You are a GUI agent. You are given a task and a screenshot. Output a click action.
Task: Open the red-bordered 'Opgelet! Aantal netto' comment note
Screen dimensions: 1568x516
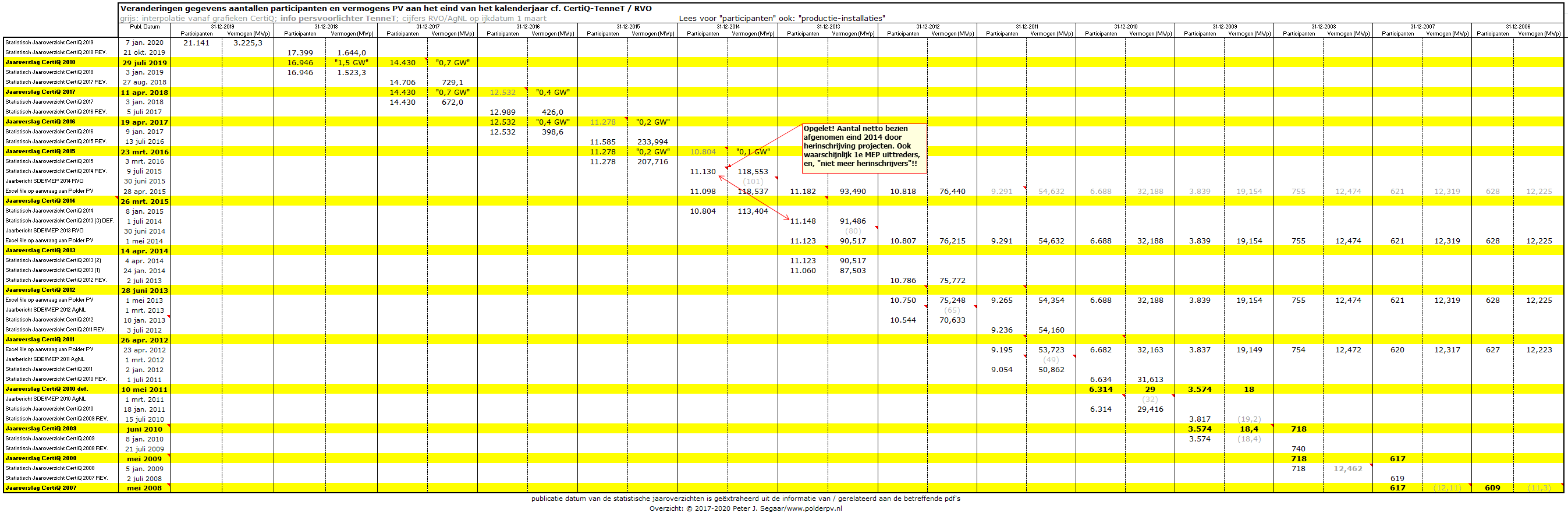coord(864,148)
